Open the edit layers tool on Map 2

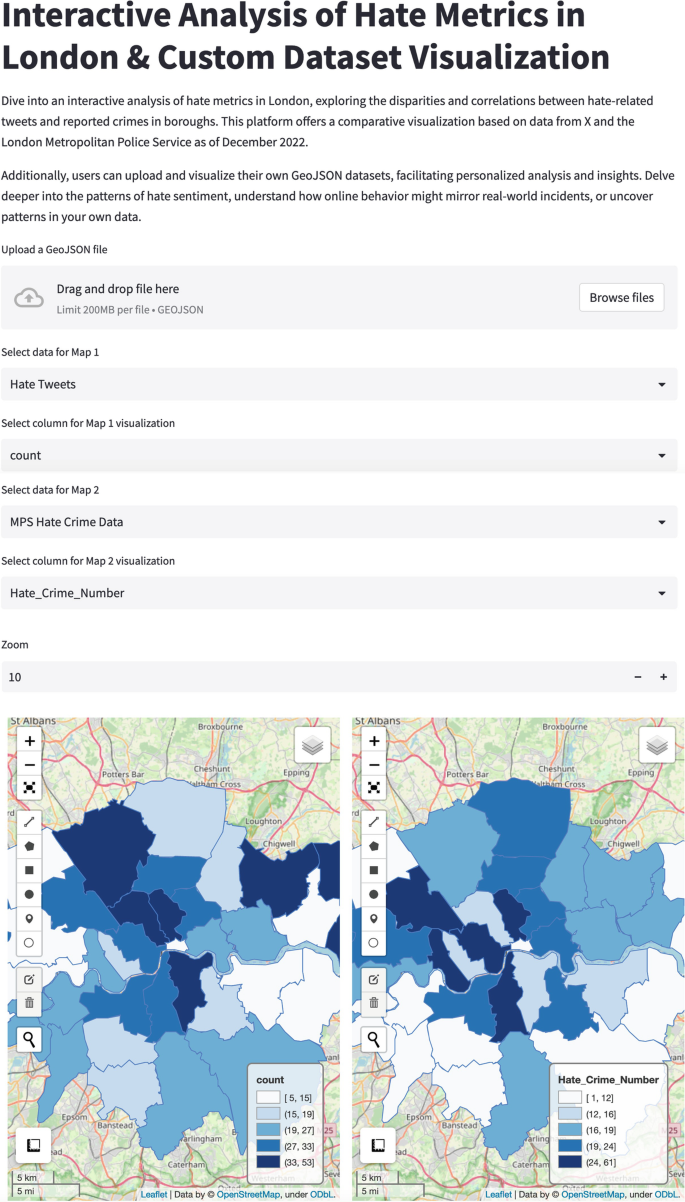[373, 979]
